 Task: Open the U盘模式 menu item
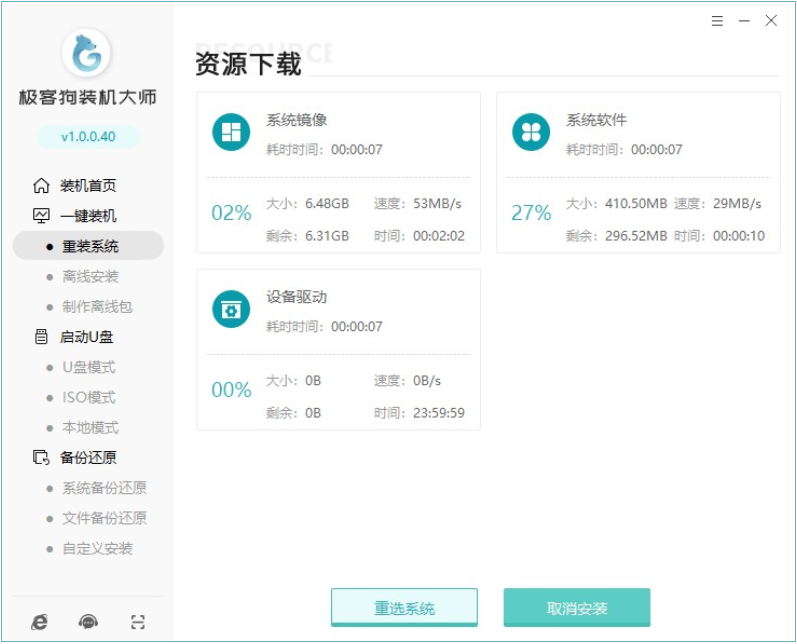click(89, 367)
